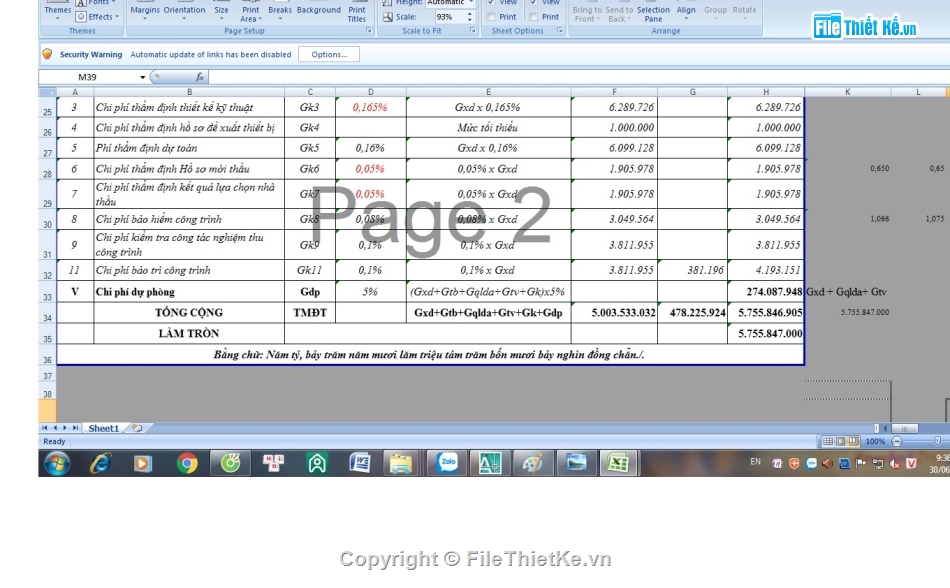Open the Page Setup dialog launcher
Screen dimensions: 950x588
point(368,30)
